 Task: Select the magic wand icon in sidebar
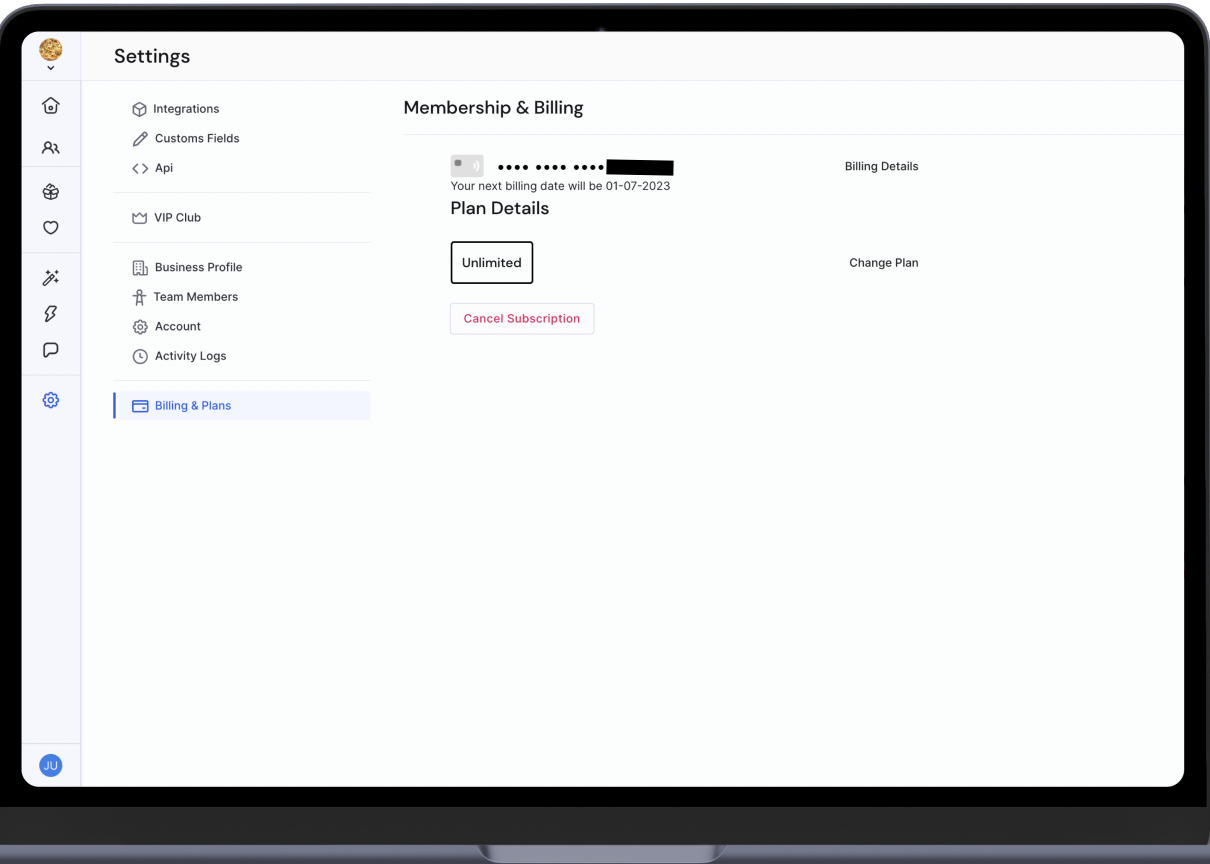pos(50,278)
